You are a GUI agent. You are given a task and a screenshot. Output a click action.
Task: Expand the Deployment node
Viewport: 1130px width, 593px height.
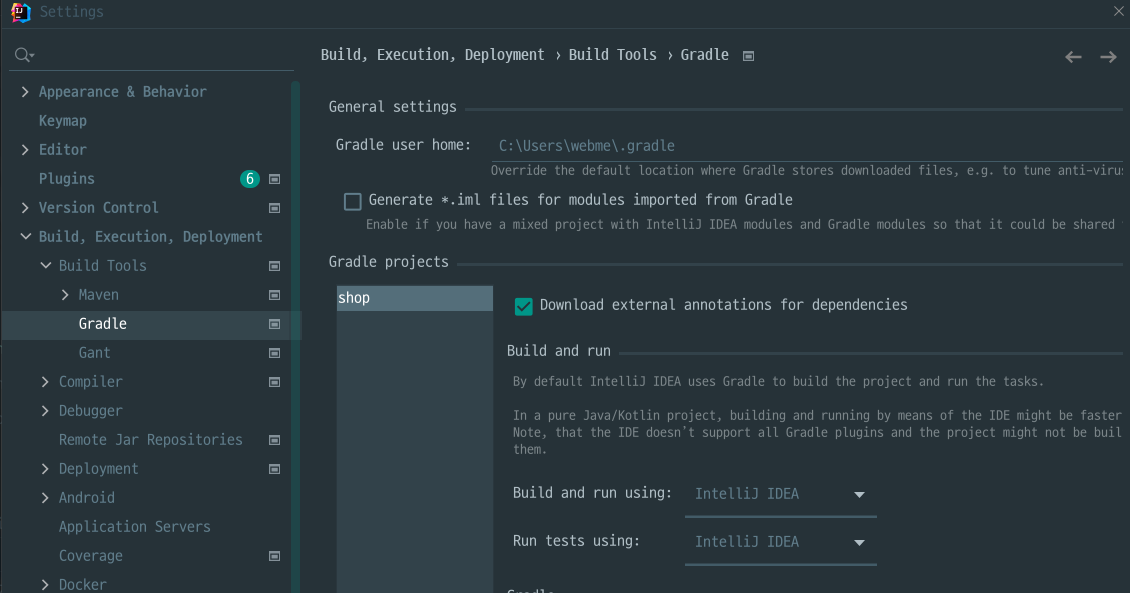(45, 469)
